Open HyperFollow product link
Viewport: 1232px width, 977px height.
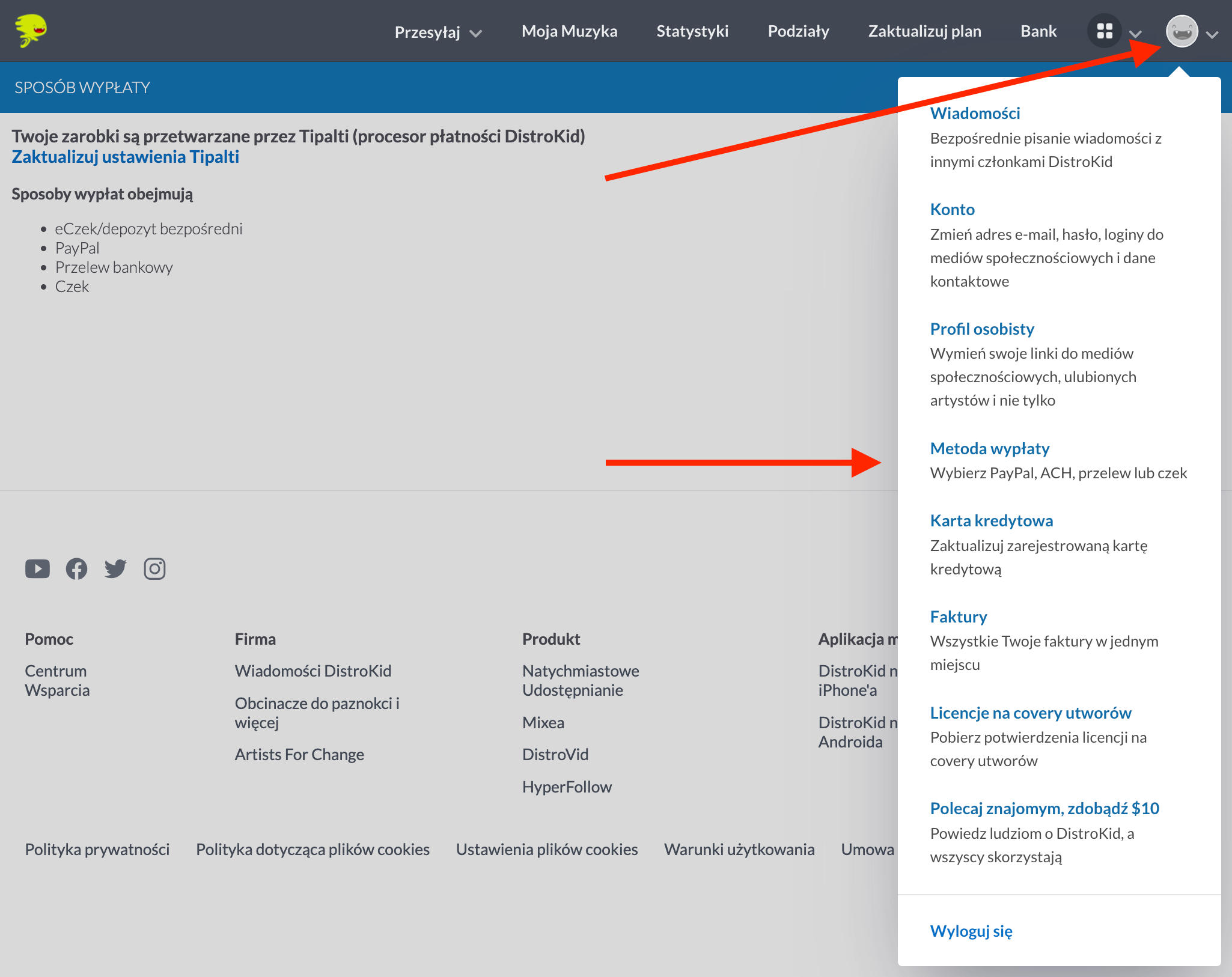click(567, 787)
